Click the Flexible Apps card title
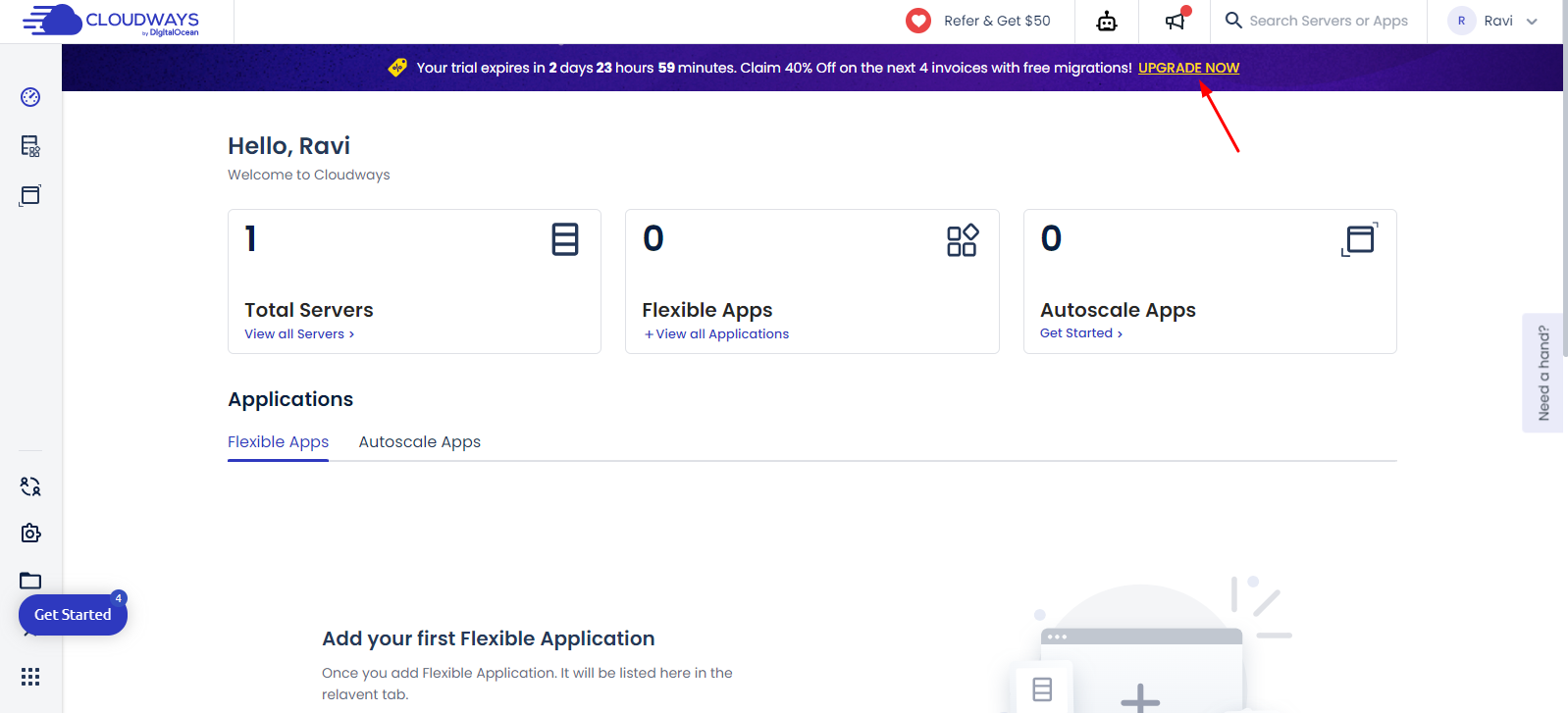This screenshot has height=713, width=1568. pyautogui.click(x=707, y=310)
